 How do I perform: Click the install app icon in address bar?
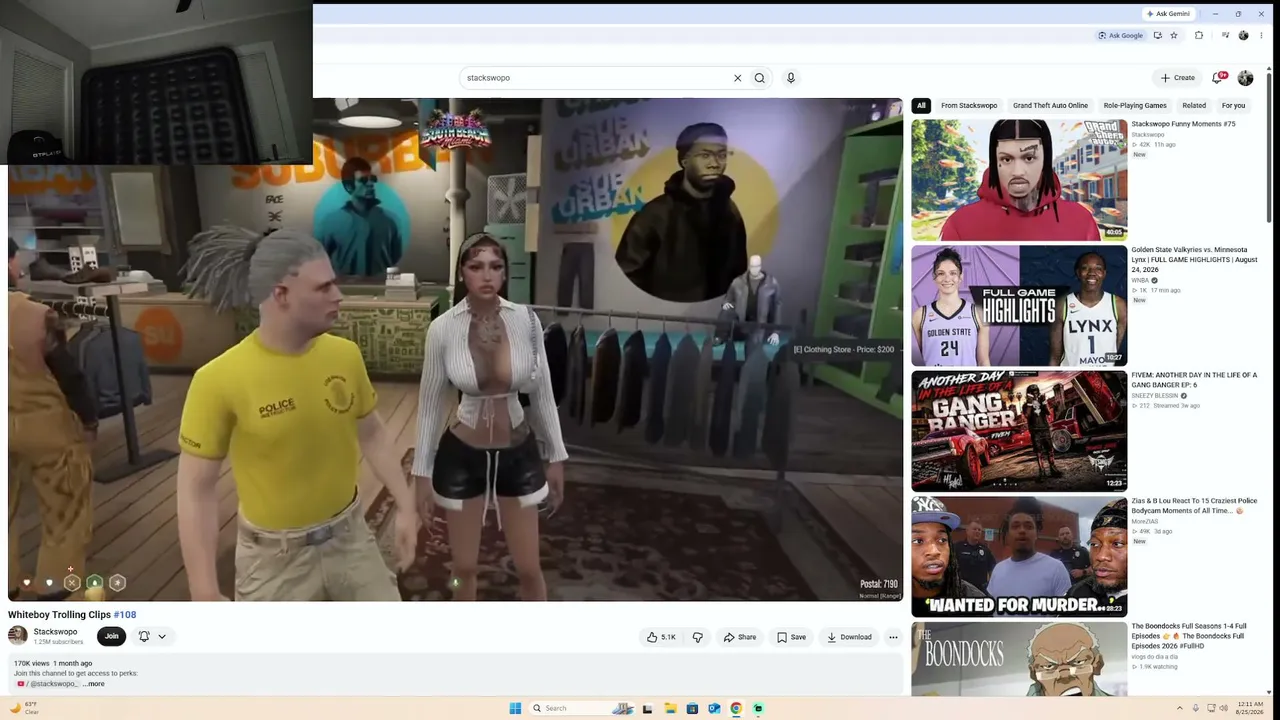click(1158, 35)
